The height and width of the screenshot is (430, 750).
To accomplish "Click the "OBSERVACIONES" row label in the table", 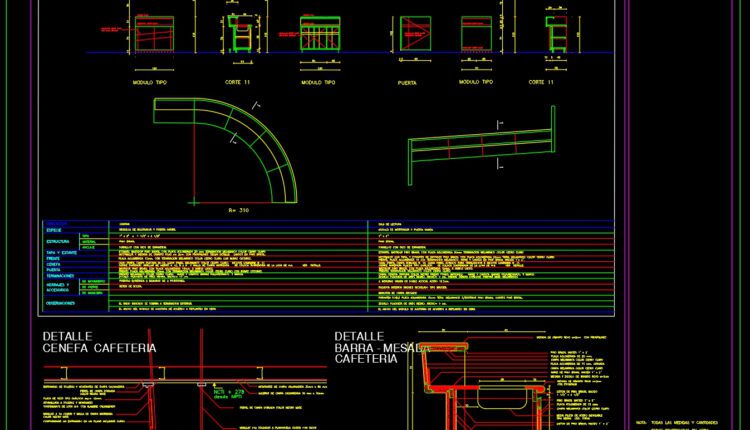I will (x=60, y=303).
